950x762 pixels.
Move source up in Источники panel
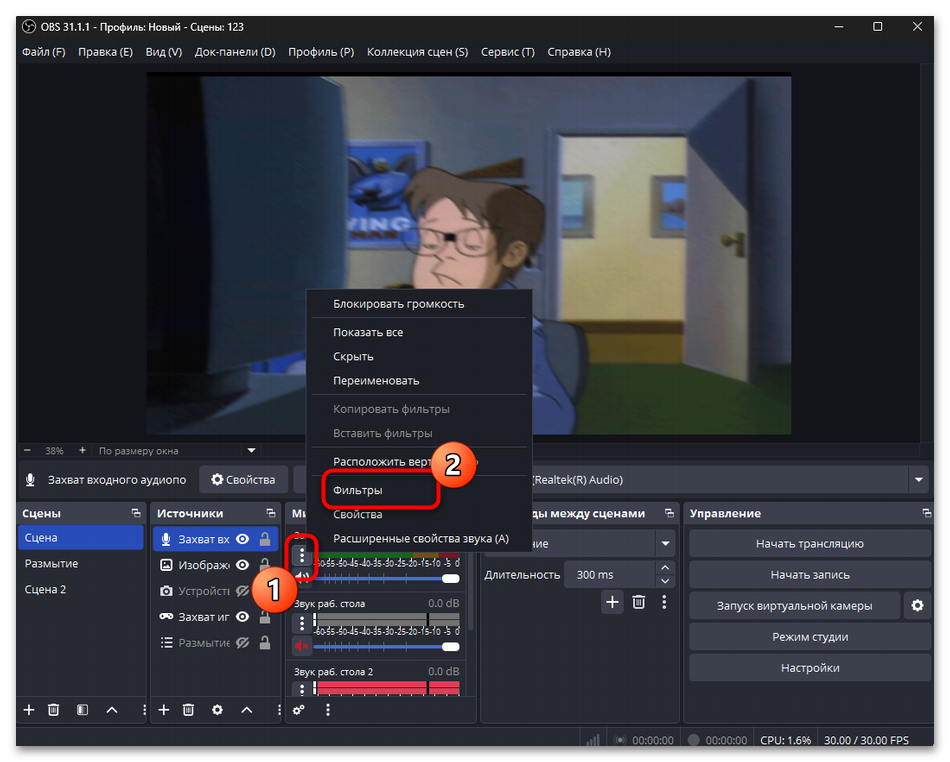point(247,709)
